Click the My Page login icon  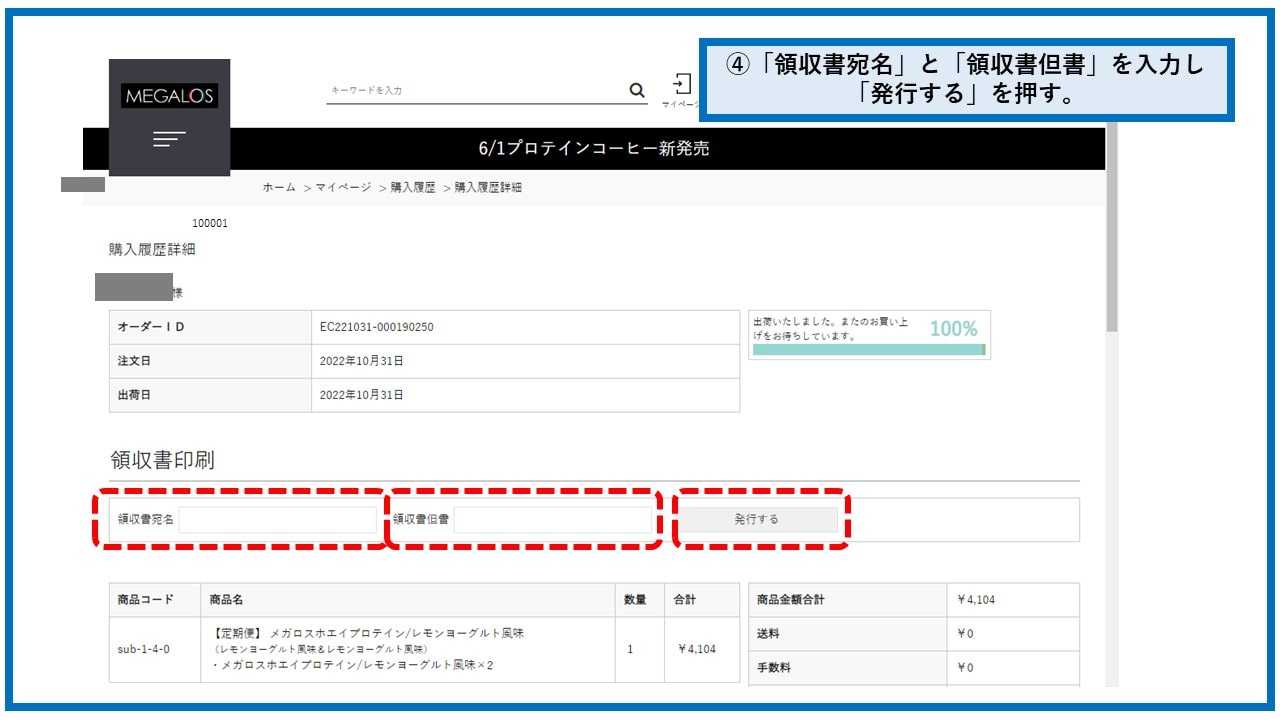point(682,86)
